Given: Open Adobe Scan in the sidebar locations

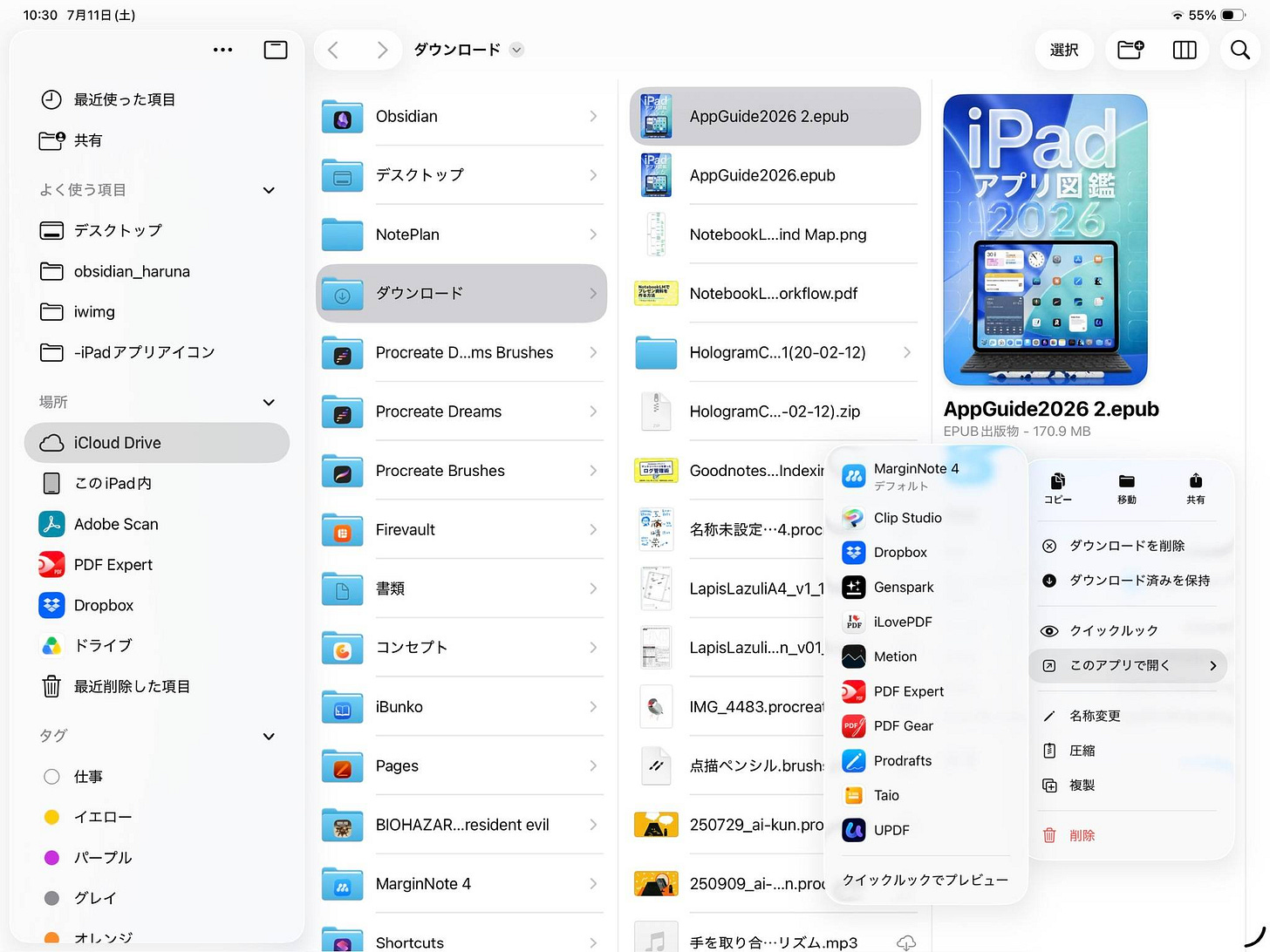Looking at the screenshot, I should [x=157, y=524].
